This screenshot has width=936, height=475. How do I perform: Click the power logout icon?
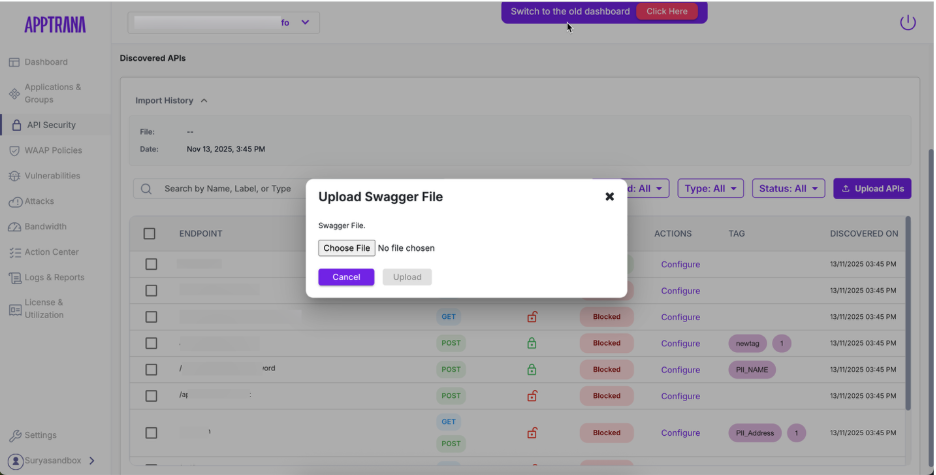click(908, 22)
